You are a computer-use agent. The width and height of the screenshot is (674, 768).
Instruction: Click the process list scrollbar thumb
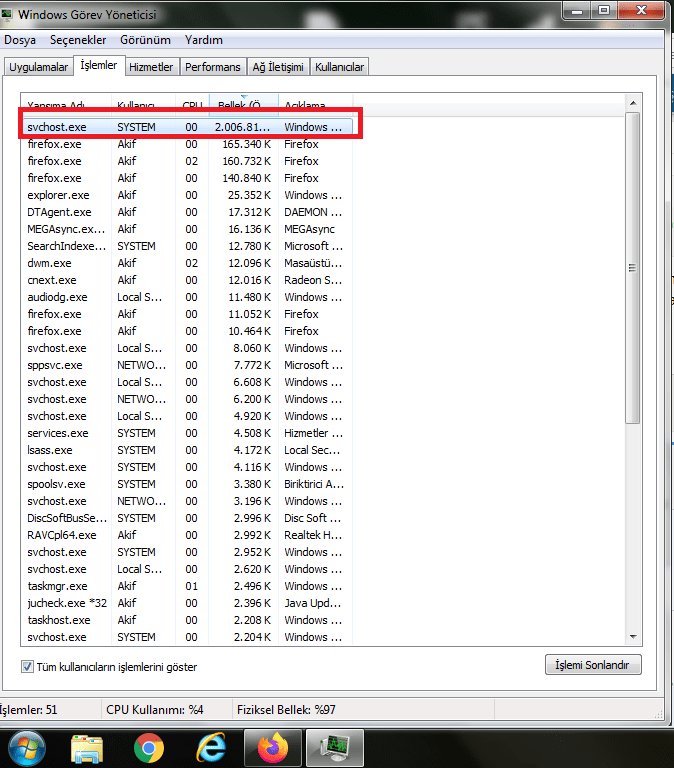point(633,268)
